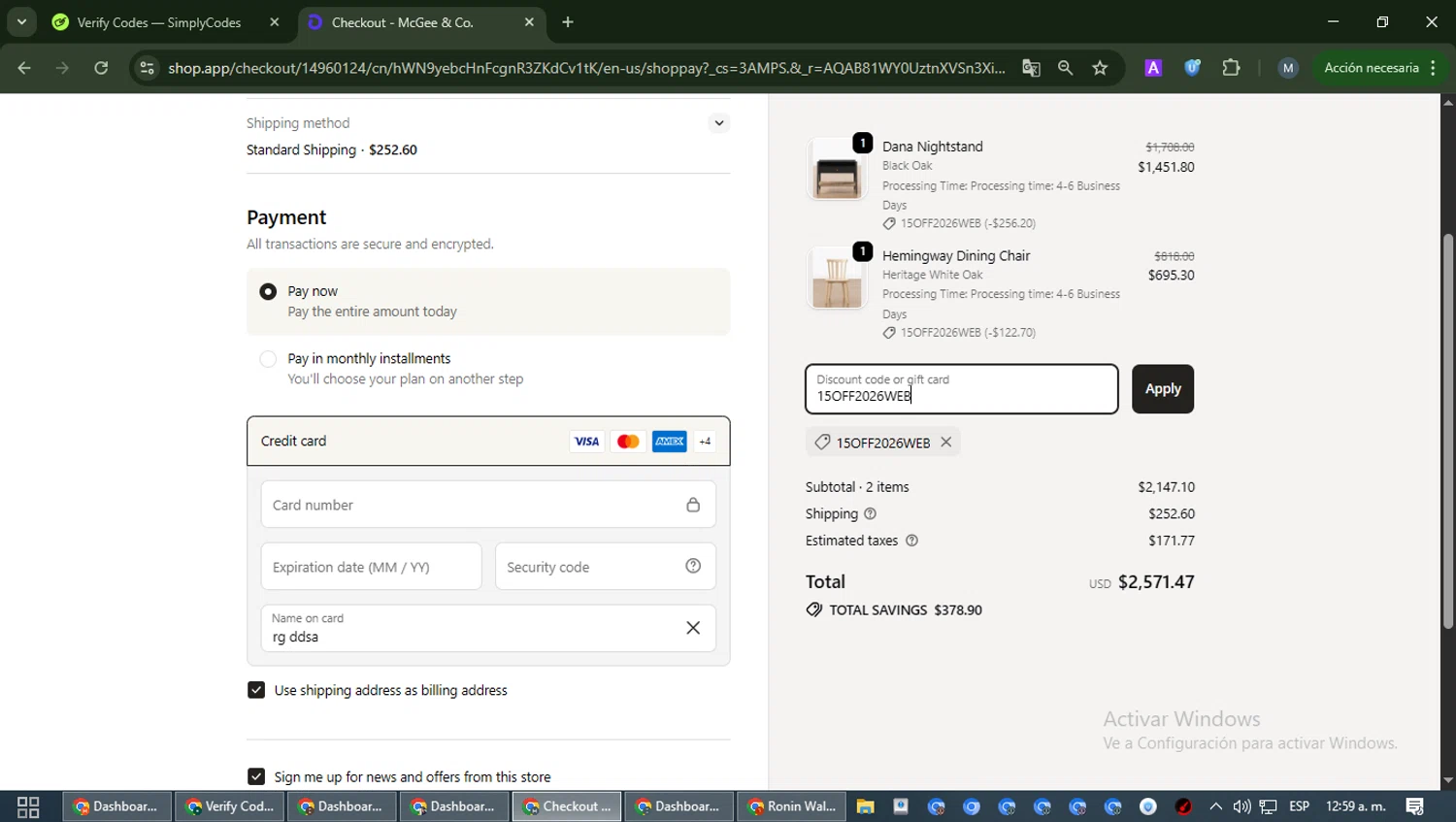Image resolution: width=1456 pixels, height=822 pixels.
Task: Expand the Shipping method section chevron
Action: coord(718,123)
